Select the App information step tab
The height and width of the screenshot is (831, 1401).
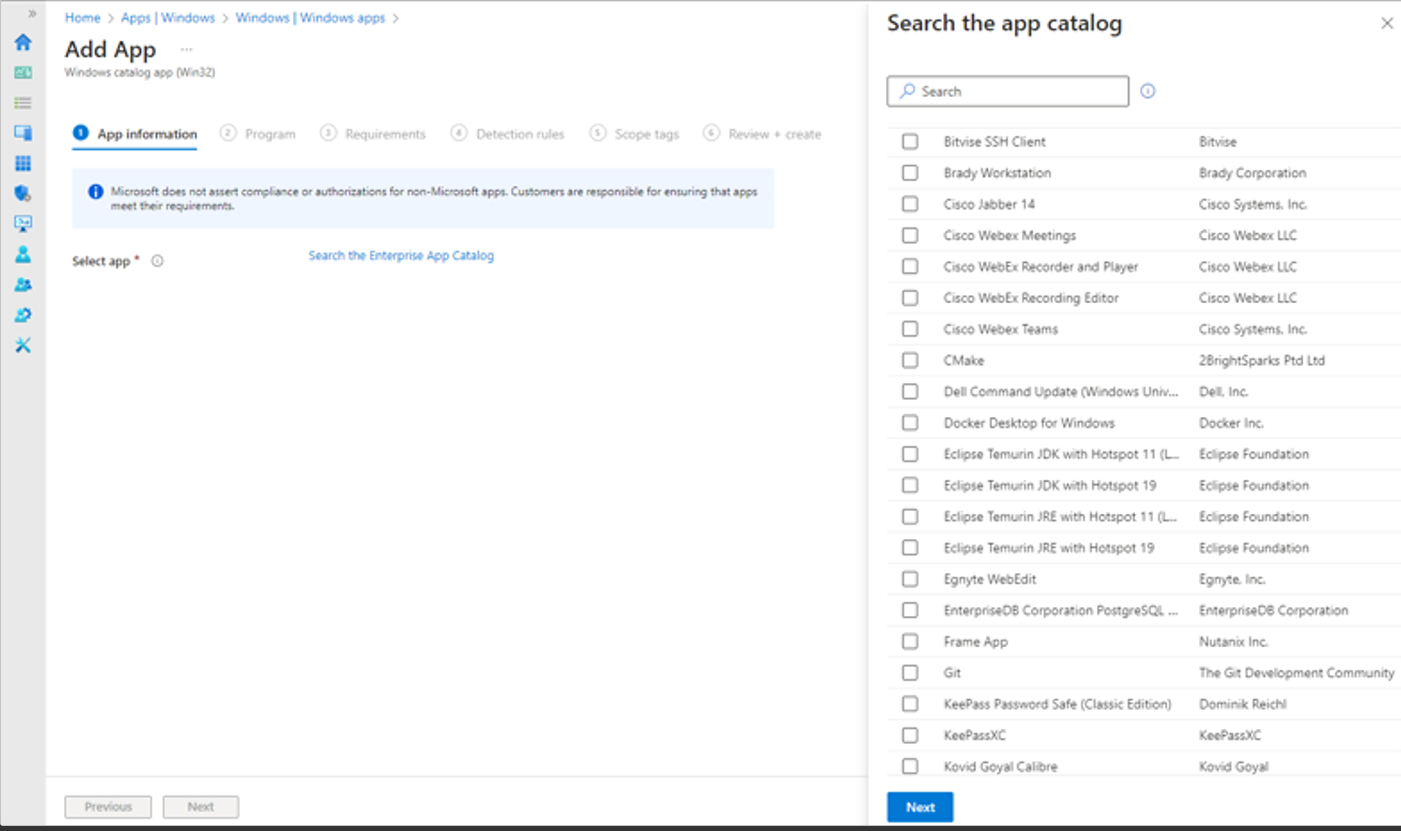[x=135, y=134]
